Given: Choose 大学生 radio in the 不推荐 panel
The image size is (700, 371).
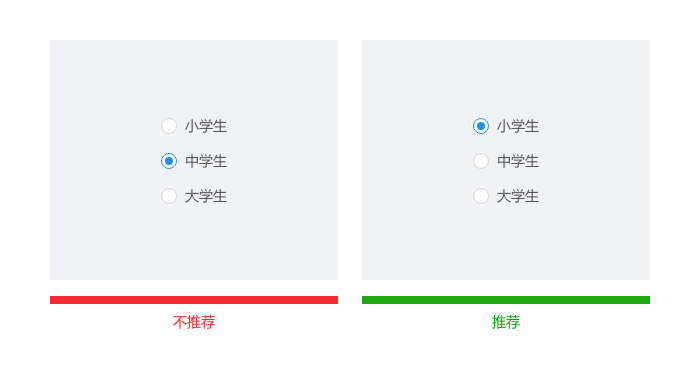Looking at the screenshot, I should [169, 196].
